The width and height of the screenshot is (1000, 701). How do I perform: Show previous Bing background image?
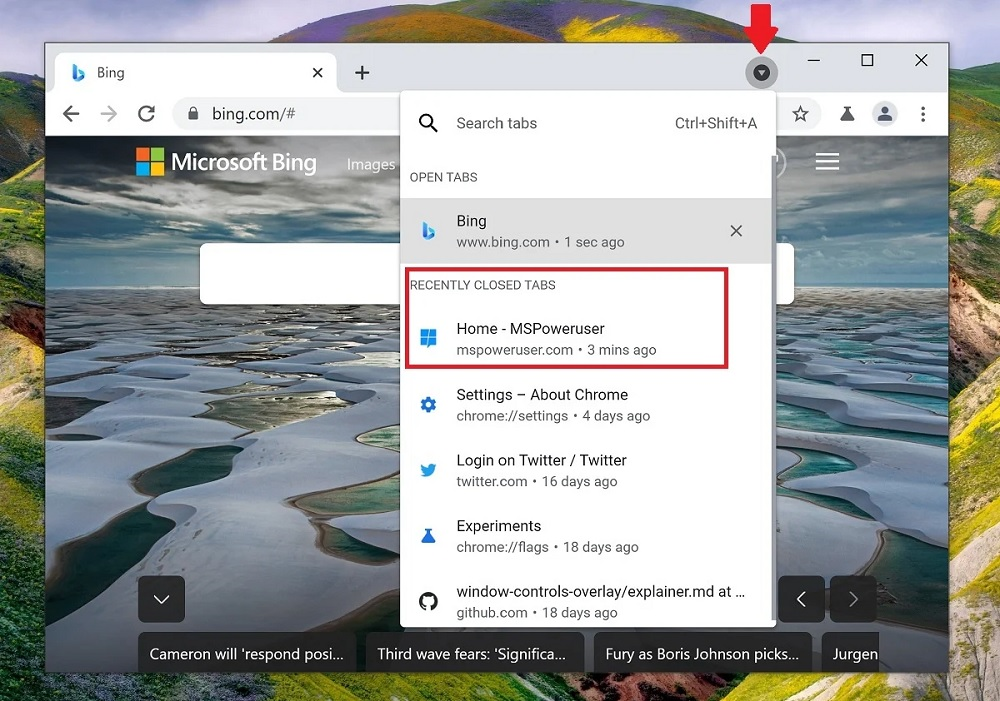pyautogui.click(x=802, y=599)
